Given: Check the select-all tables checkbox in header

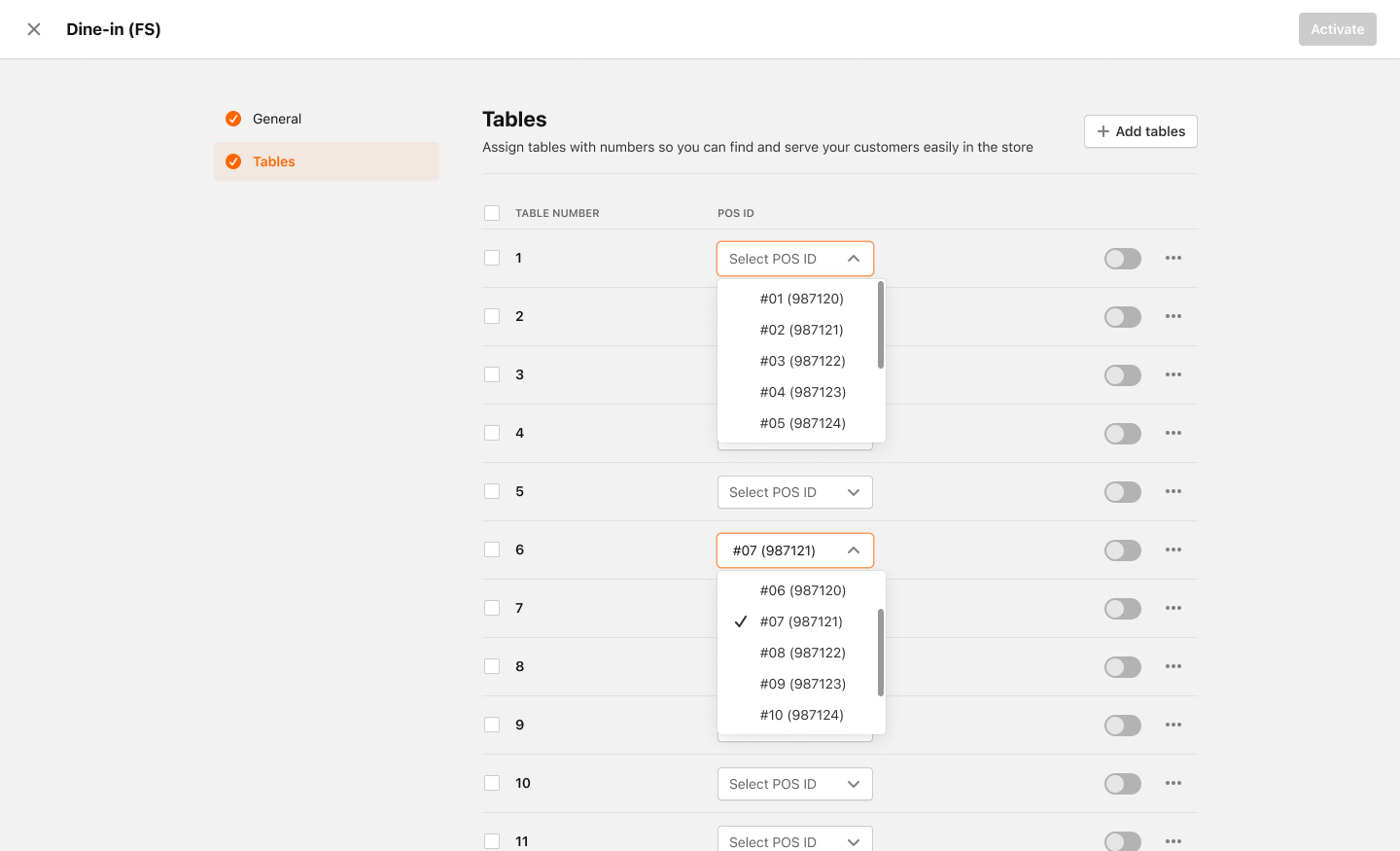Looking at the screenshot, I should coord(492,213).
